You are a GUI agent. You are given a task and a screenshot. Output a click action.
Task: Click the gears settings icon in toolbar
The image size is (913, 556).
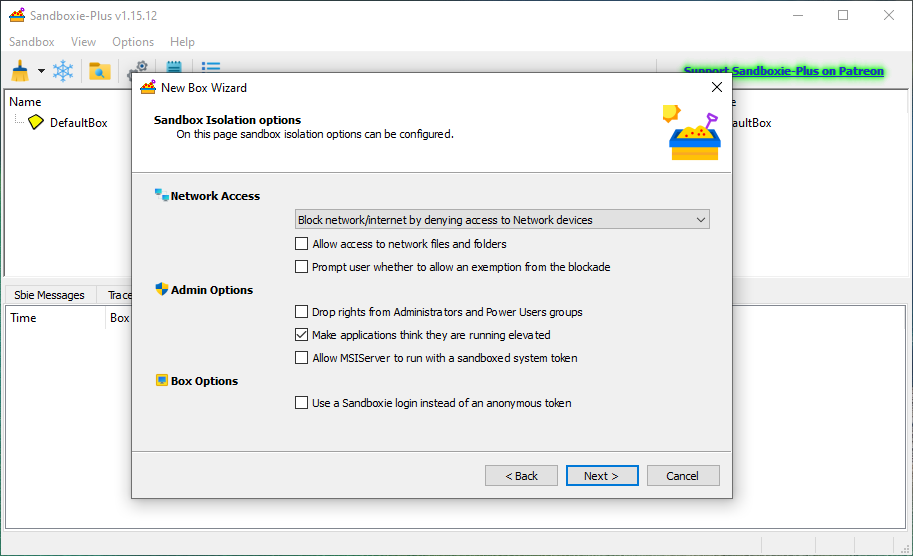[138, 68]
